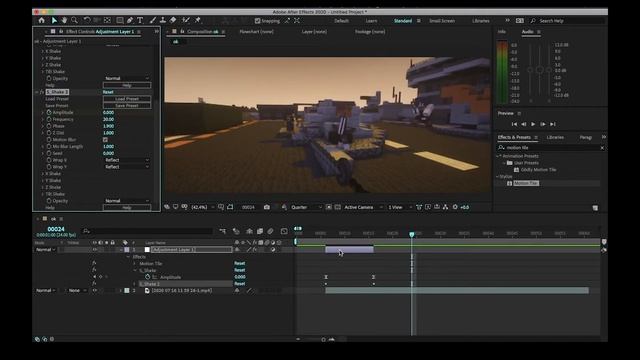Click the Draft 3D icon in the timeline
The height and width of the screenshot is (360, 640).
[236, 231]
